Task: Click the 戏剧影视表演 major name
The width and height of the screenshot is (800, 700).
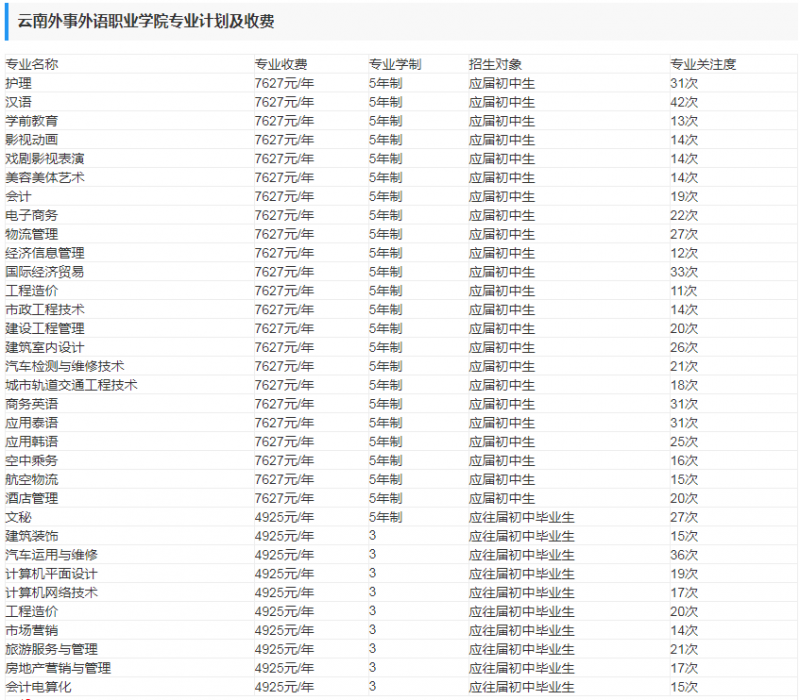Action: coord(45,159)
